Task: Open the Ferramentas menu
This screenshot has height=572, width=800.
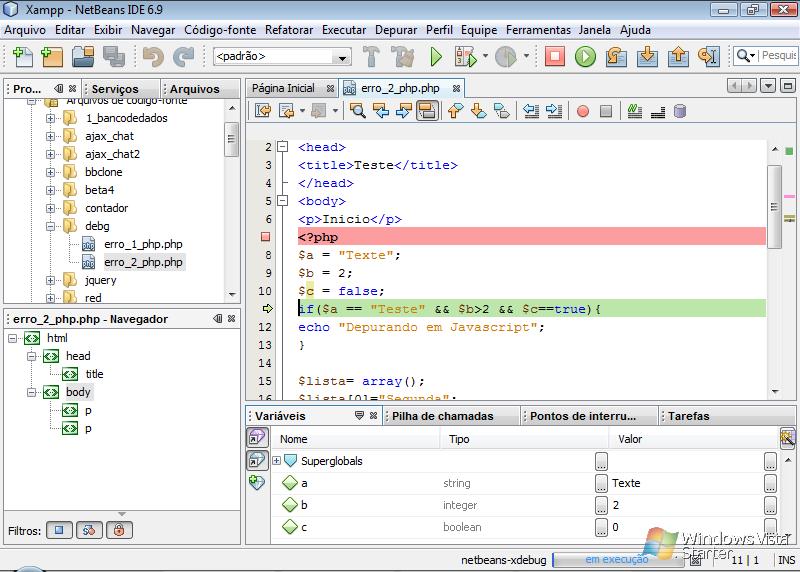Action: (538, 30)
